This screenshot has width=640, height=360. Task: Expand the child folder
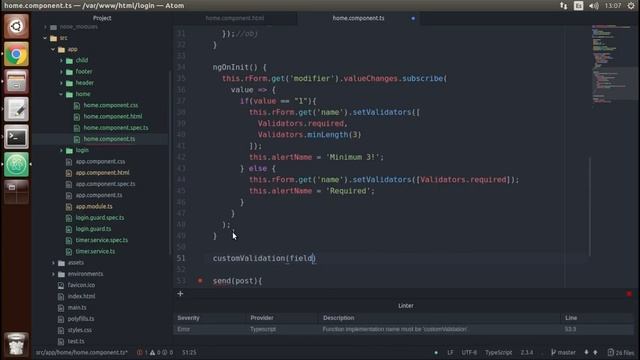62,60
